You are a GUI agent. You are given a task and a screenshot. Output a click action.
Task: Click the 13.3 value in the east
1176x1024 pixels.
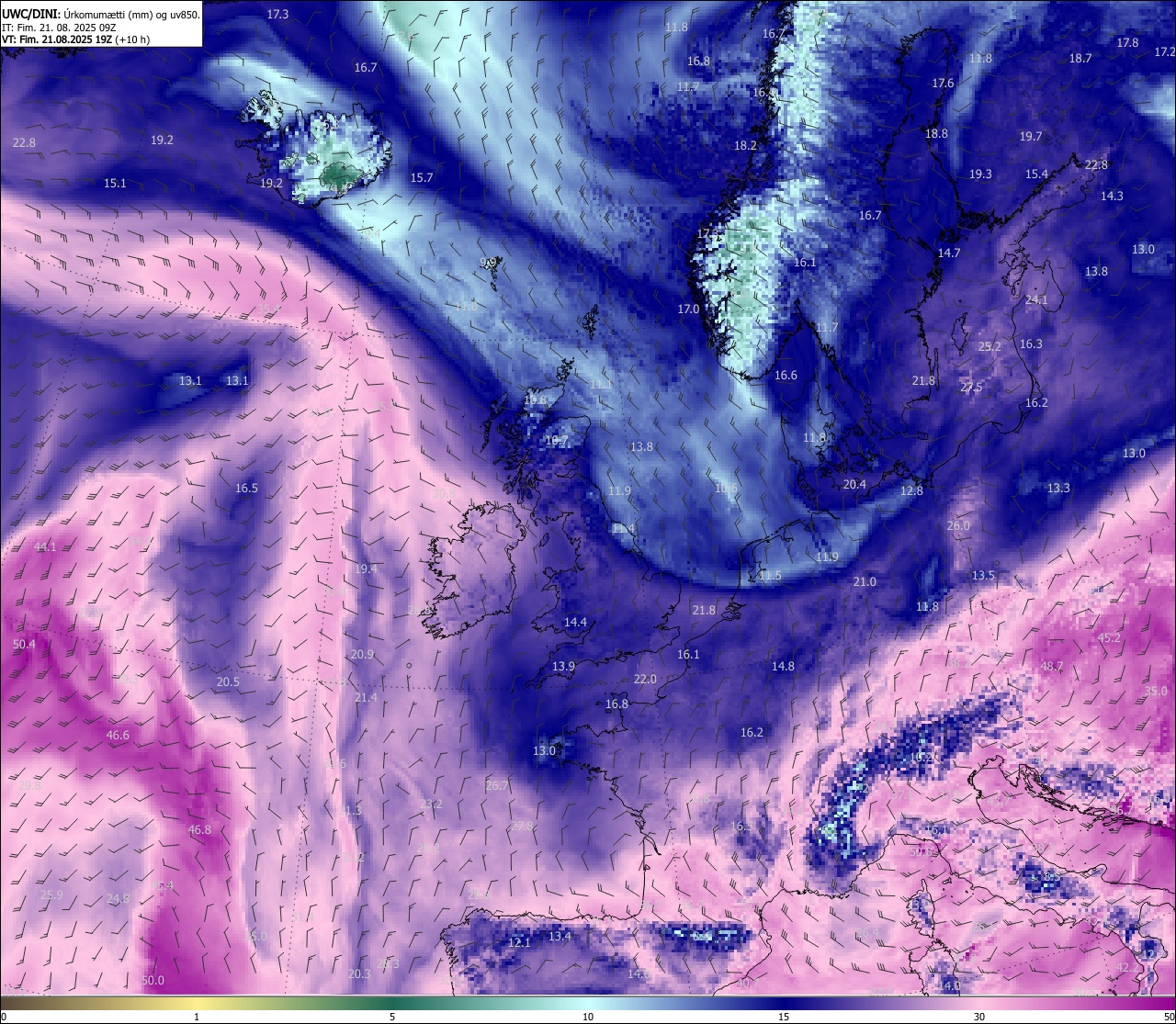click(1058, 489)
